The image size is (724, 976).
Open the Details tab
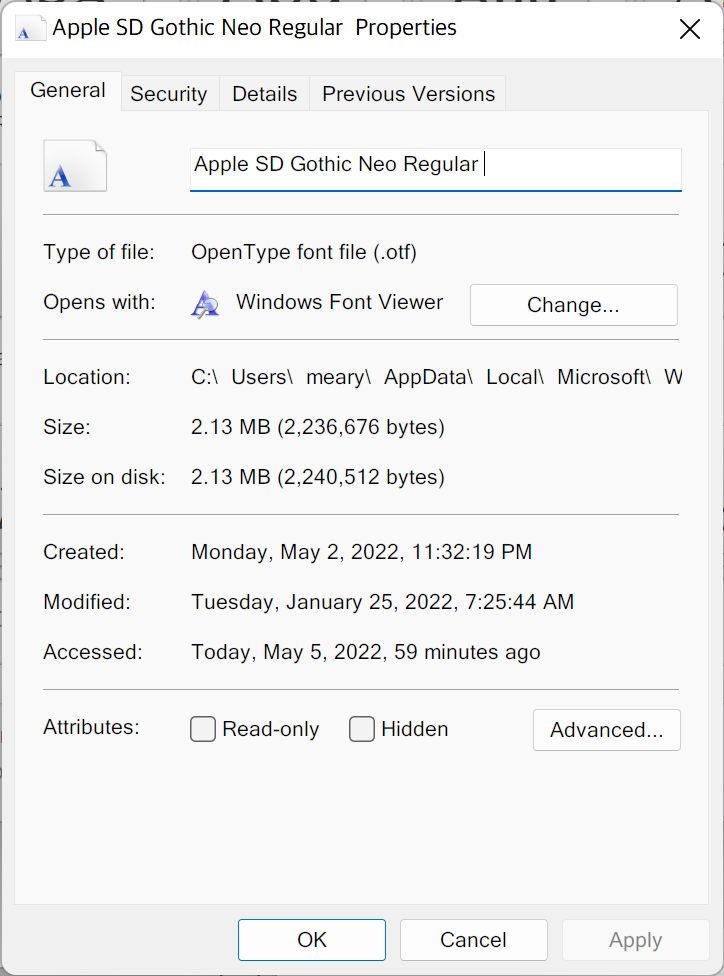coord(265,94)
